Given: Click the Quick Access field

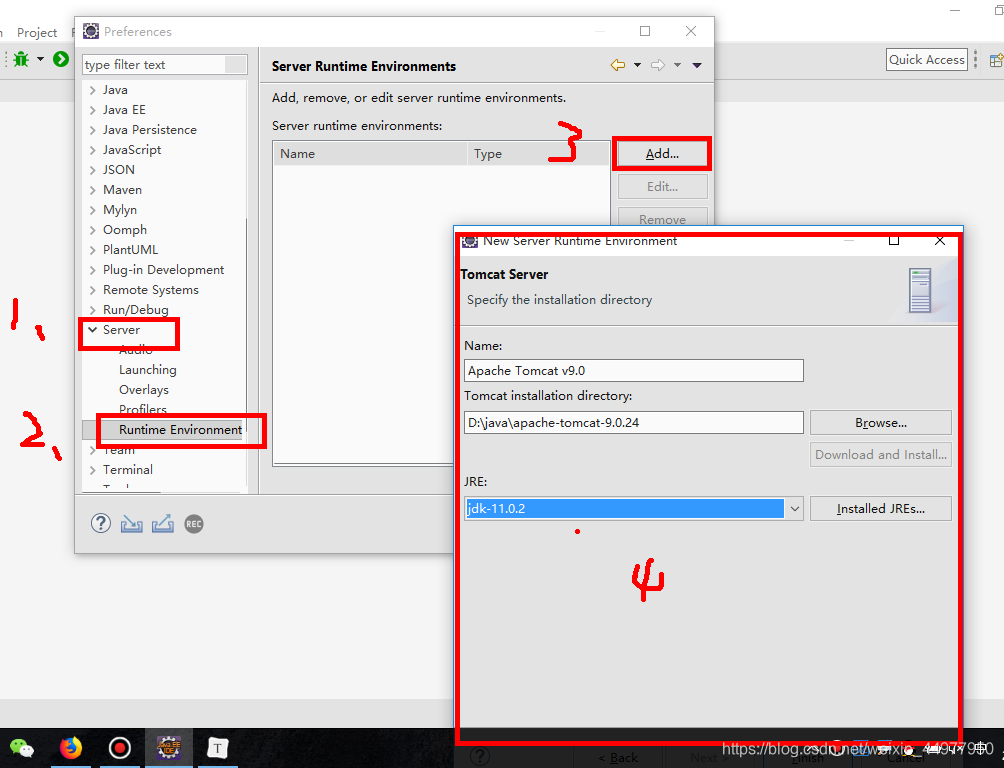Looking at the screenshot, I should pos(927,60).
